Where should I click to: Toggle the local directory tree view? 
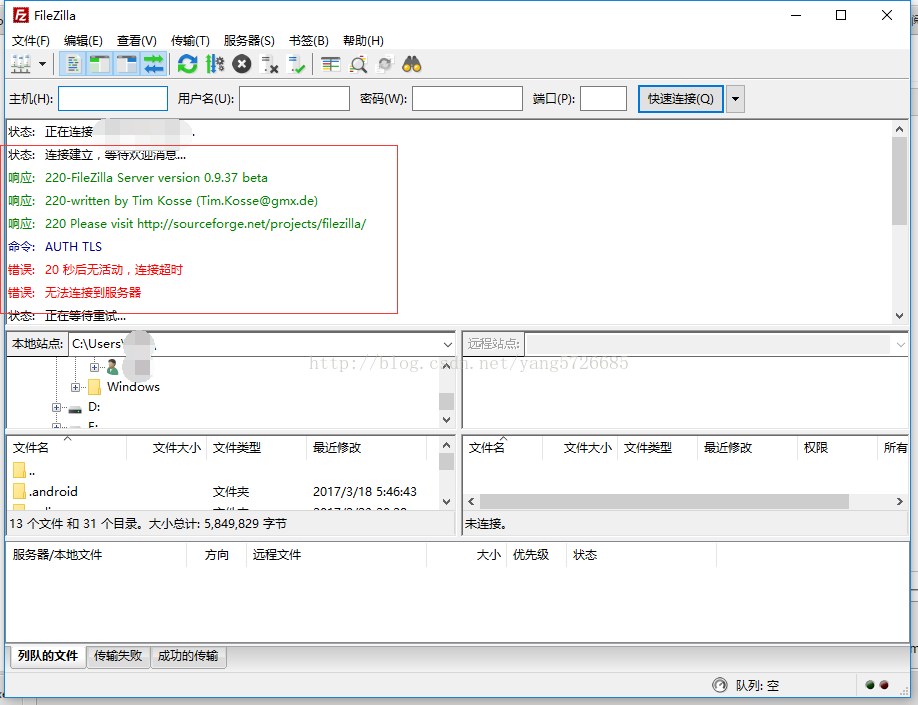click(x=100, y=64)
